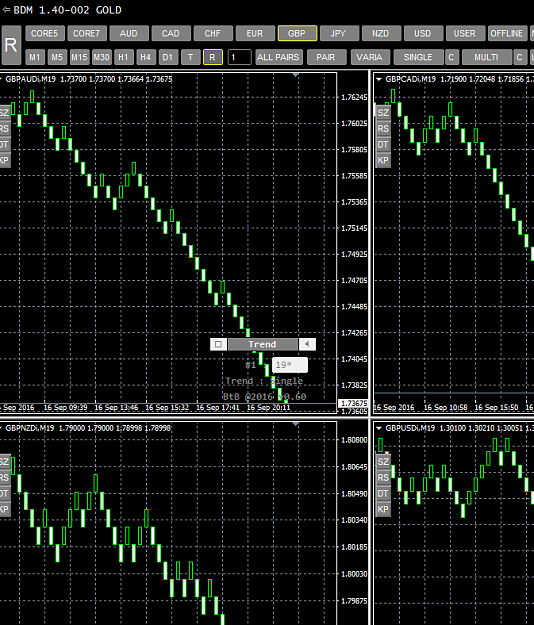The image size is (534, 625).
Task: Click GBPAUD current price label 1.73675
Action: tap(353, 403)
